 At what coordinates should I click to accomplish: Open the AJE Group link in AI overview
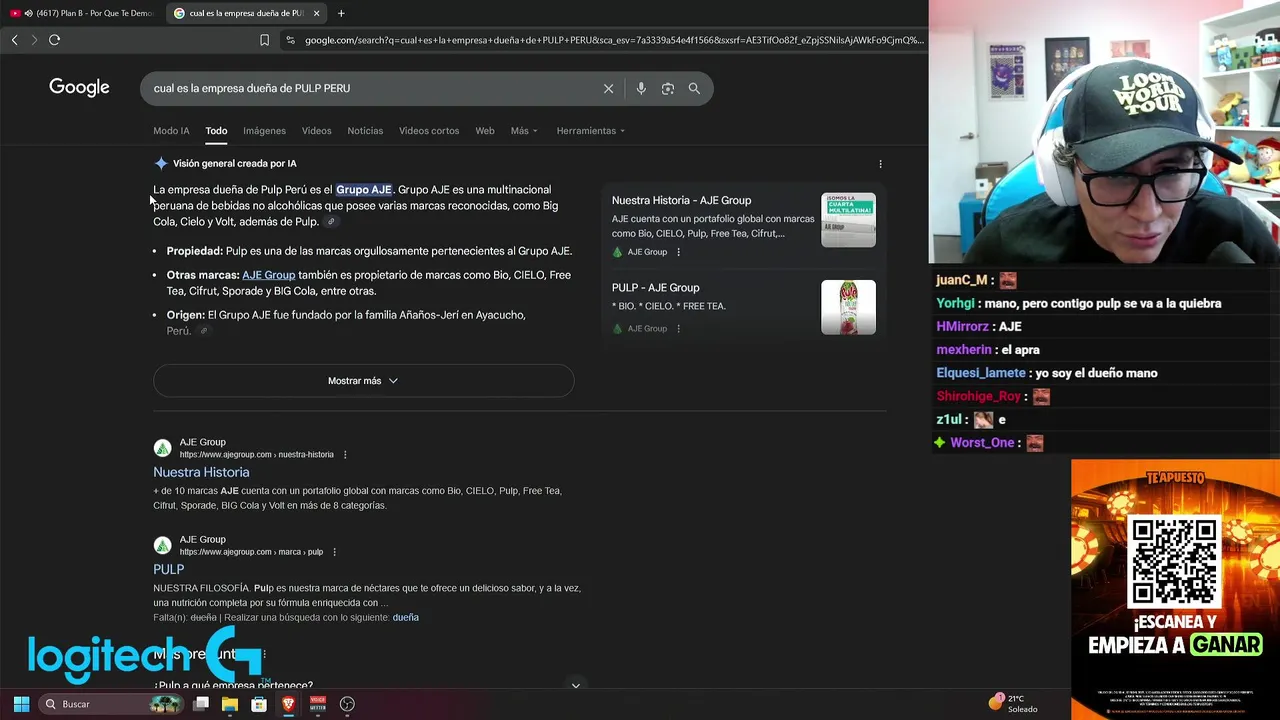(268, 275)
